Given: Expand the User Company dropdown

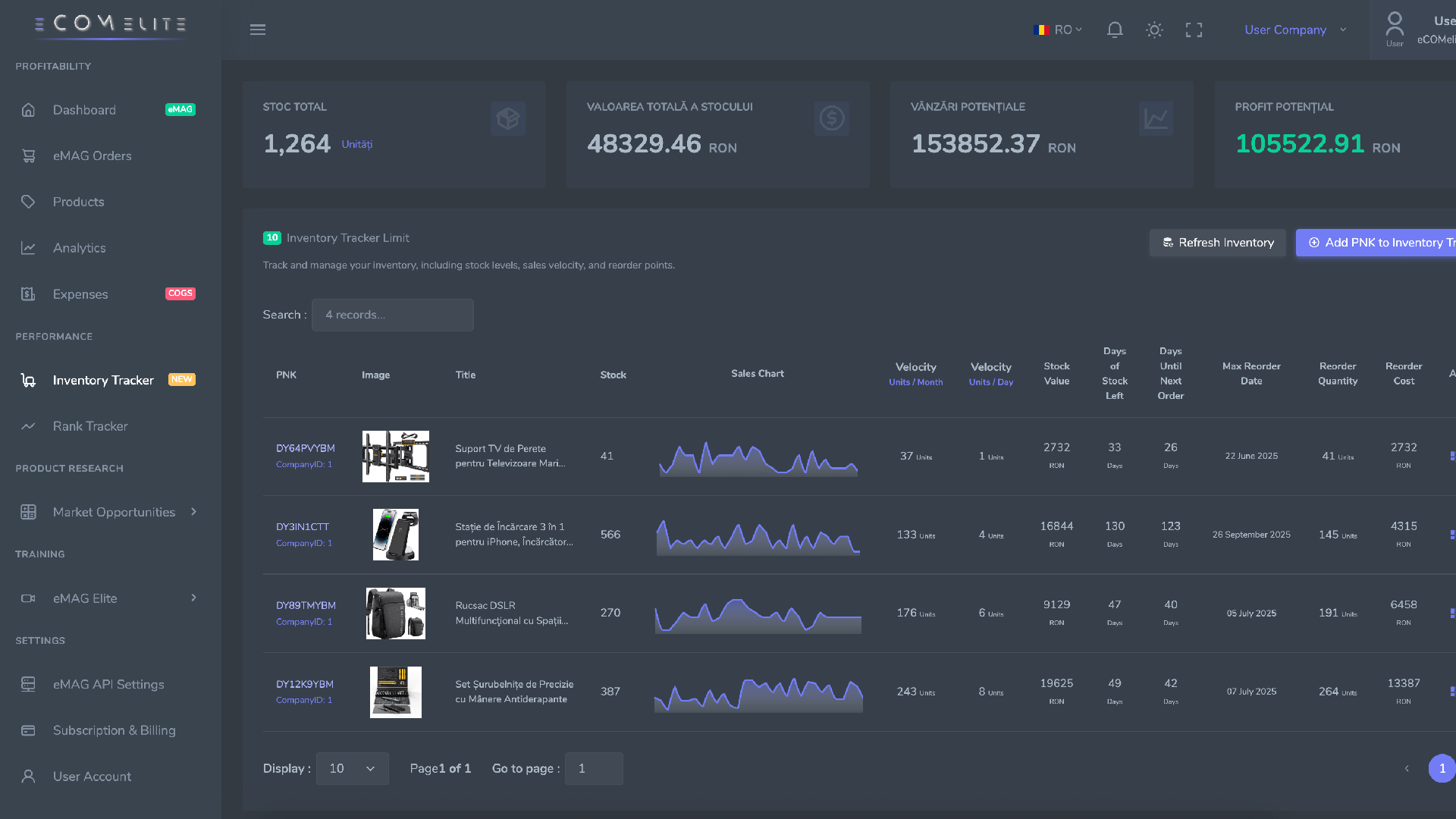Looking at the screenshot, I should [1295, 30].
